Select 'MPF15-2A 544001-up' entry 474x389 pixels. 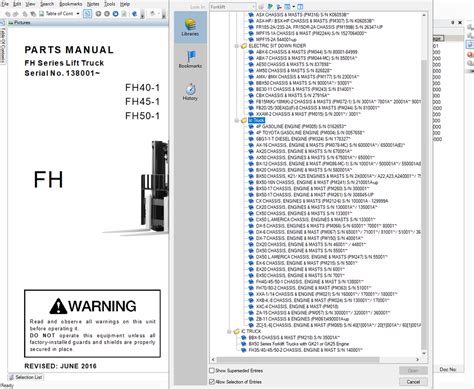click(276, 39)
